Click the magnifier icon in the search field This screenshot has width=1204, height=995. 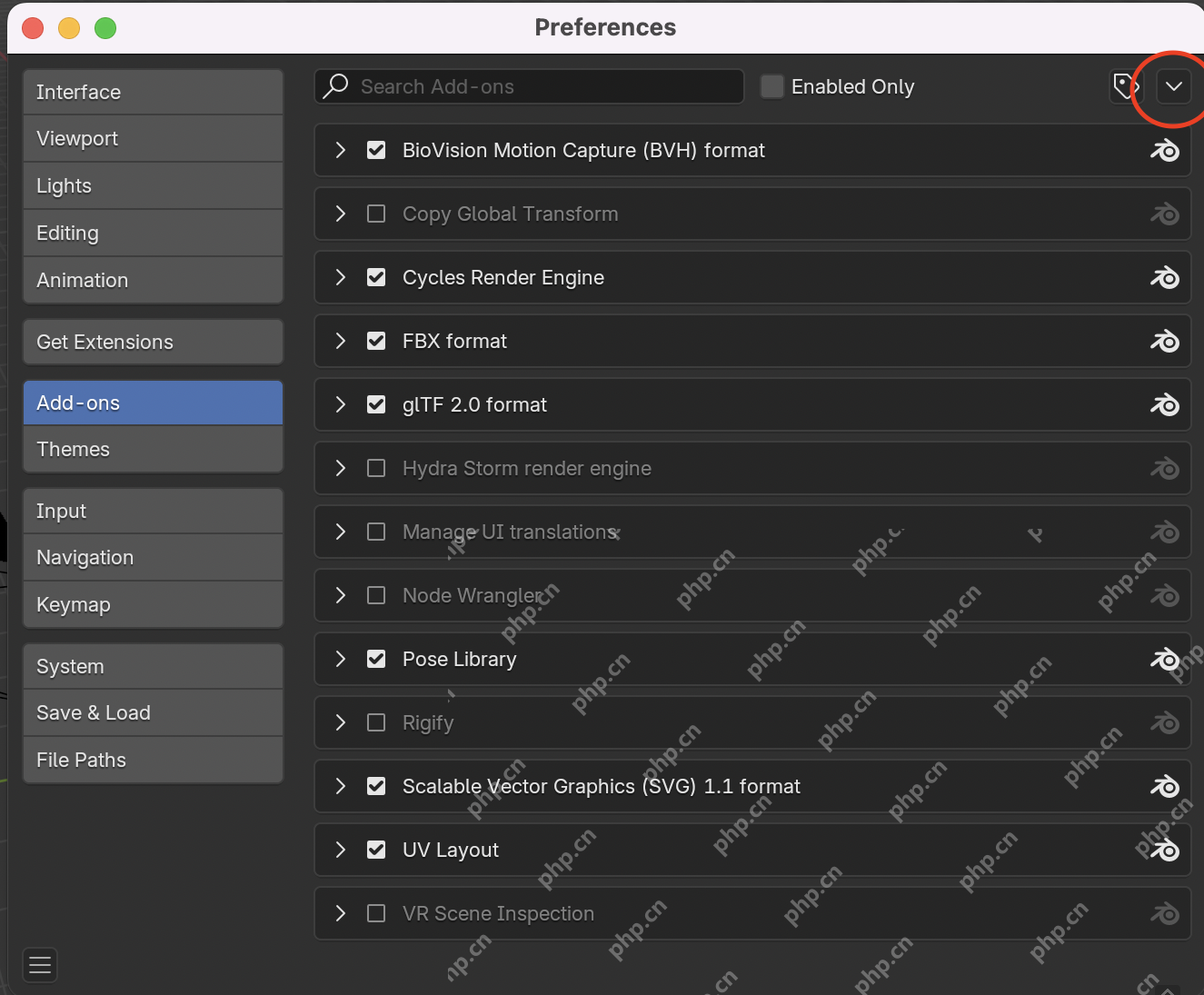[336, 86]
